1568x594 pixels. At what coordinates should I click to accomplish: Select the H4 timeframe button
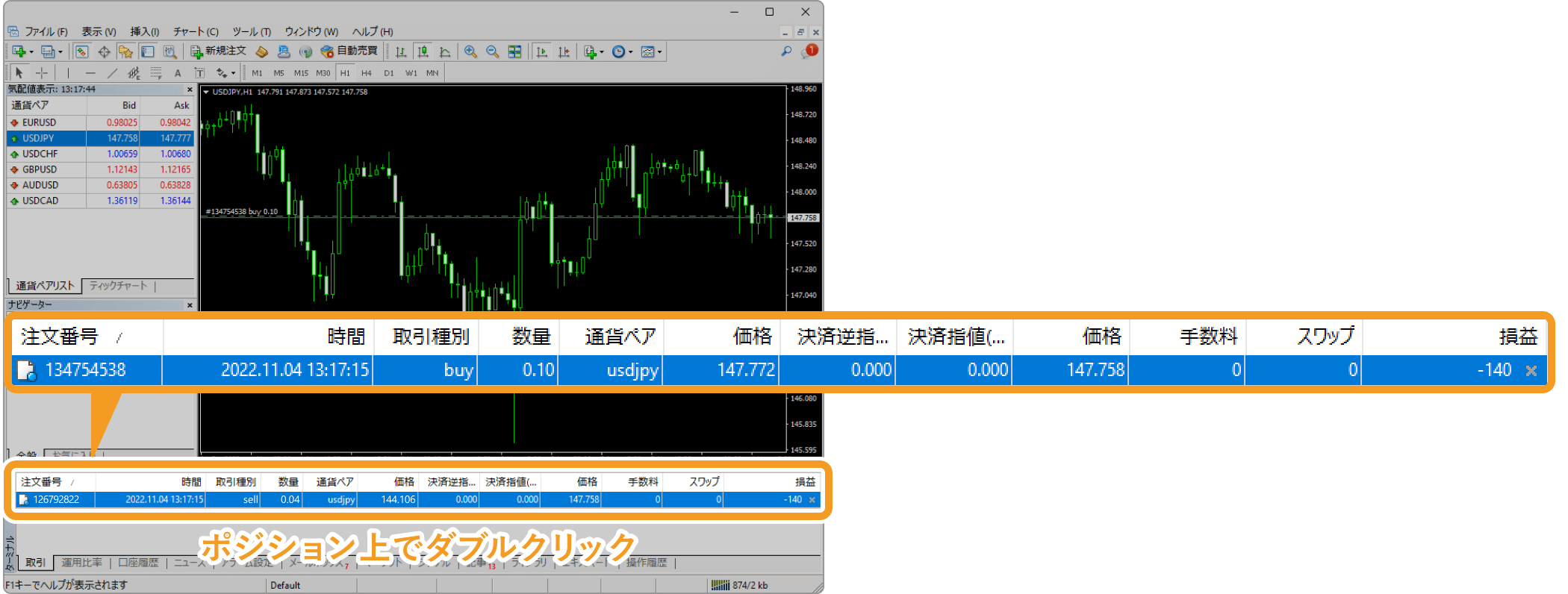(366, 73)
